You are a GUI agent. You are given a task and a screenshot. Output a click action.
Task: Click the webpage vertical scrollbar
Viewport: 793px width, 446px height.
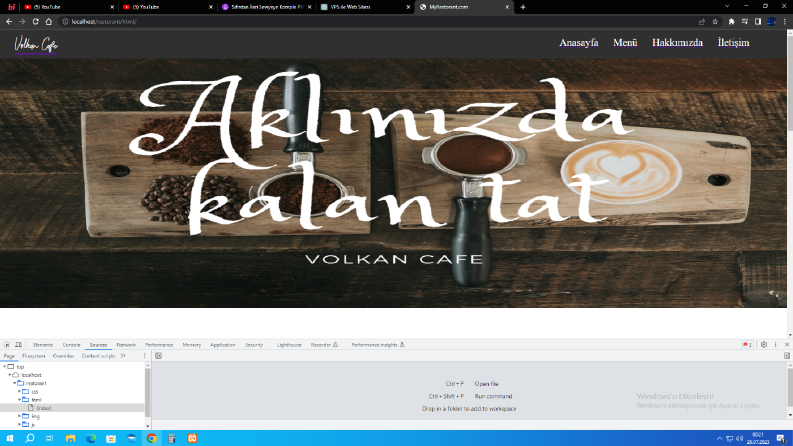tap(789, 182)
